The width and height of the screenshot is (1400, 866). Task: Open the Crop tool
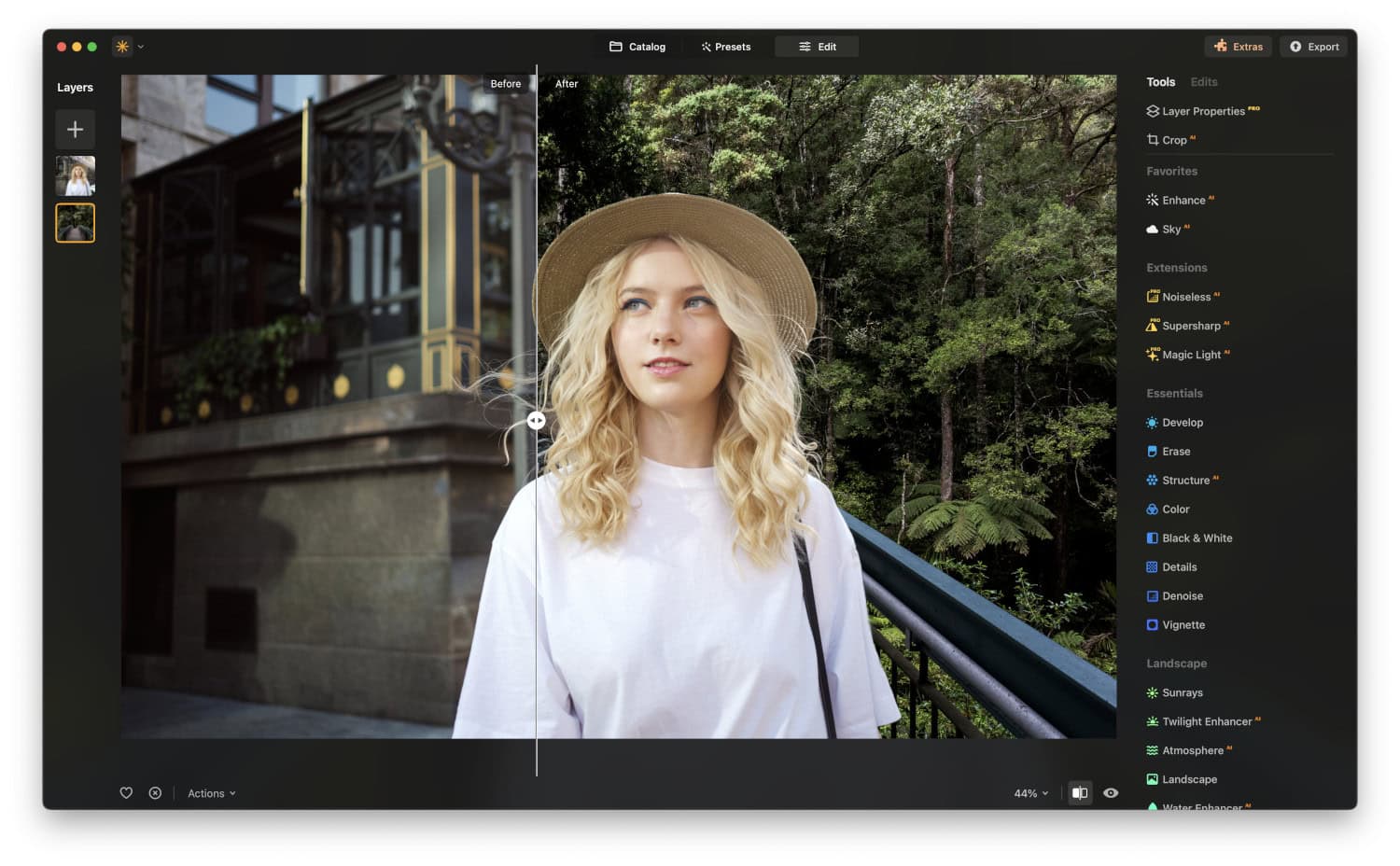1175,140
